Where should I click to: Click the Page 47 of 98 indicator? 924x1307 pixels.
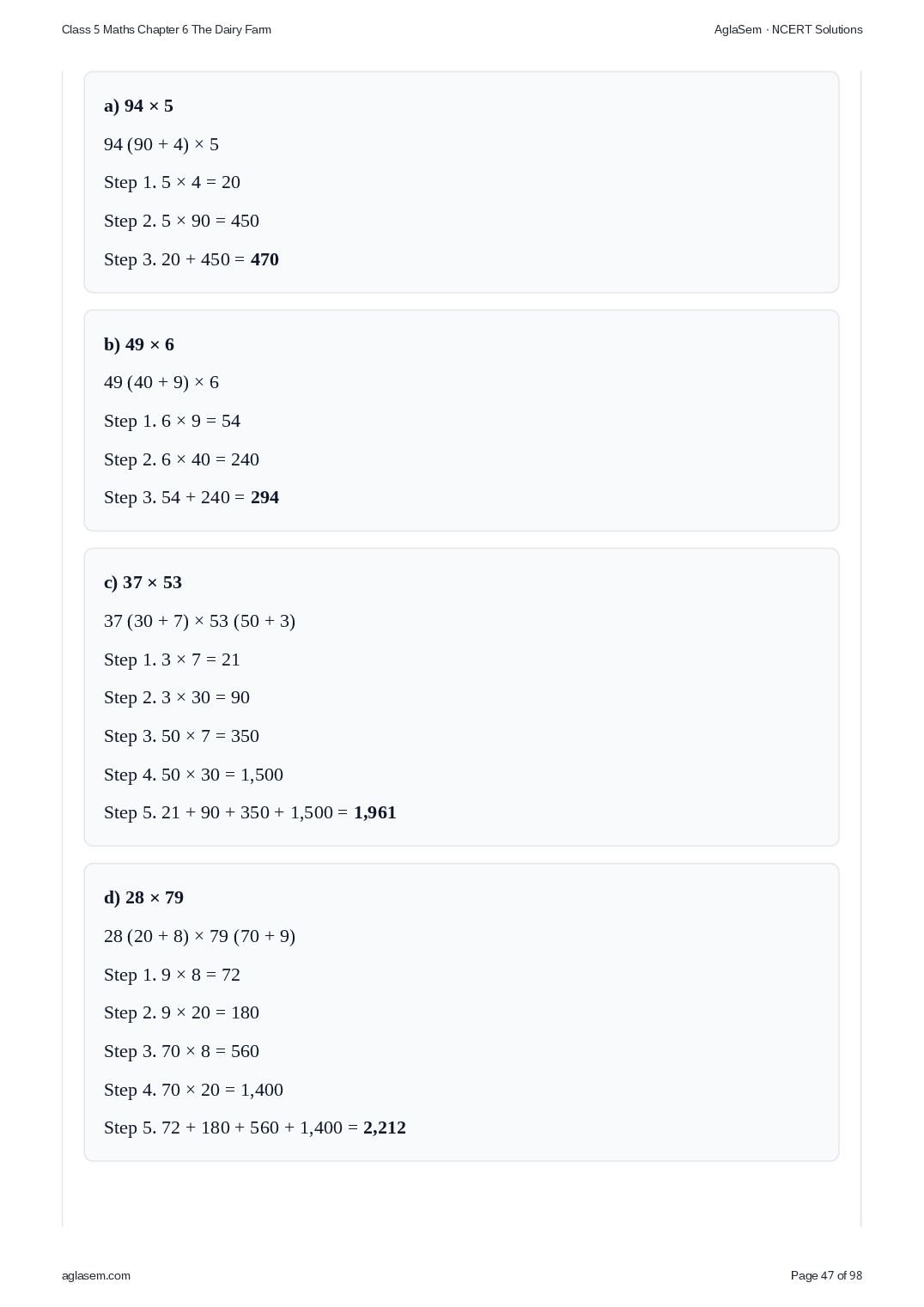point(826,1275)
